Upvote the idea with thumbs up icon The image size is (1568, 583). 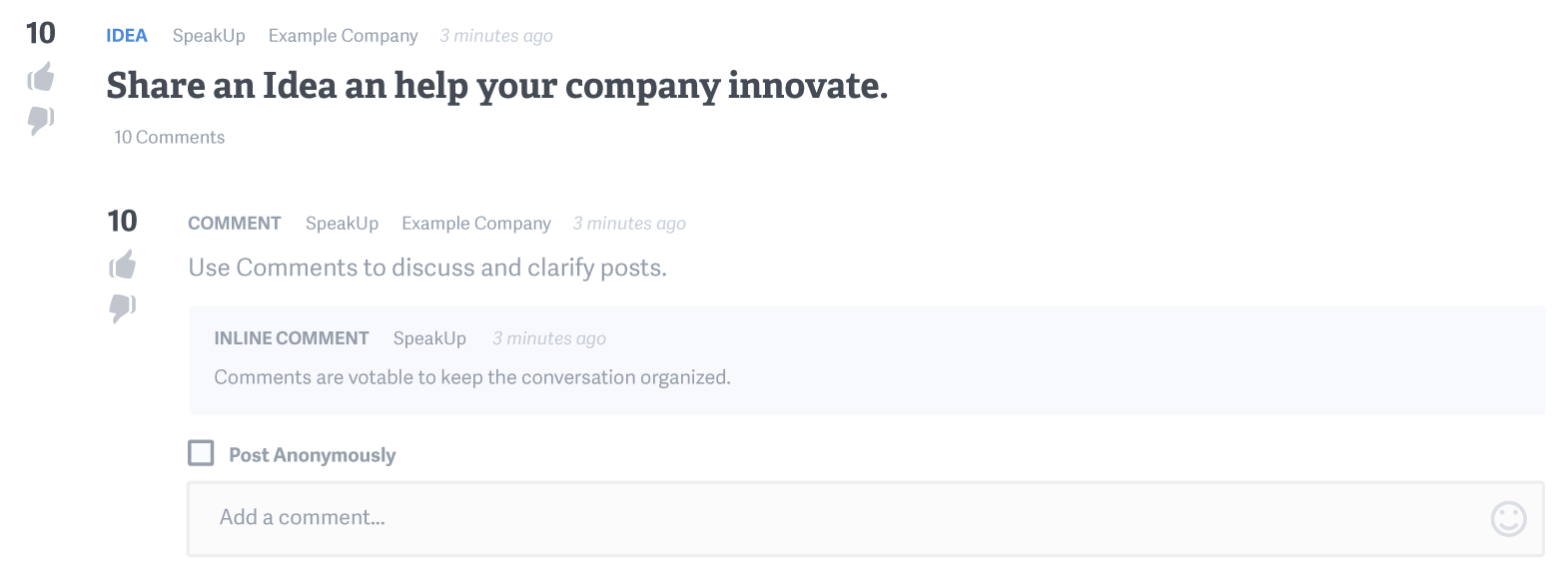[x=41, y=76]
